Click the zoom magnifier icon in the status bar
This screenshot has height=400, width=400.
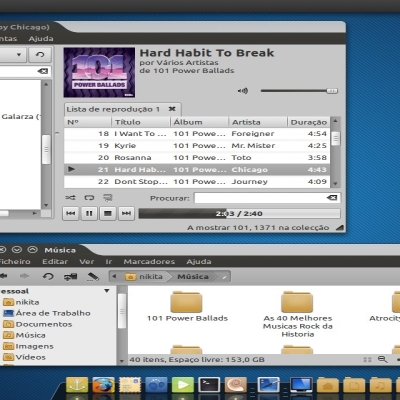click(x=382, y=359)
